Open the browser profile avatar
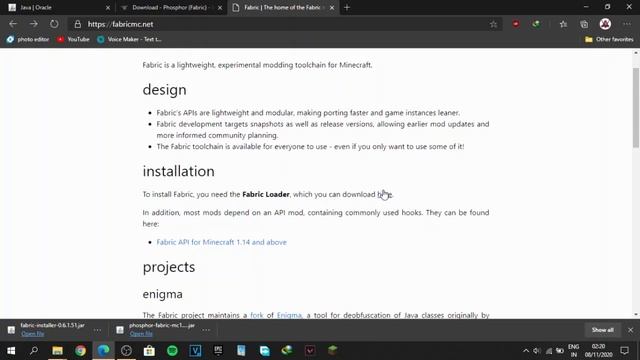640x360 pixels. point(605,24)
